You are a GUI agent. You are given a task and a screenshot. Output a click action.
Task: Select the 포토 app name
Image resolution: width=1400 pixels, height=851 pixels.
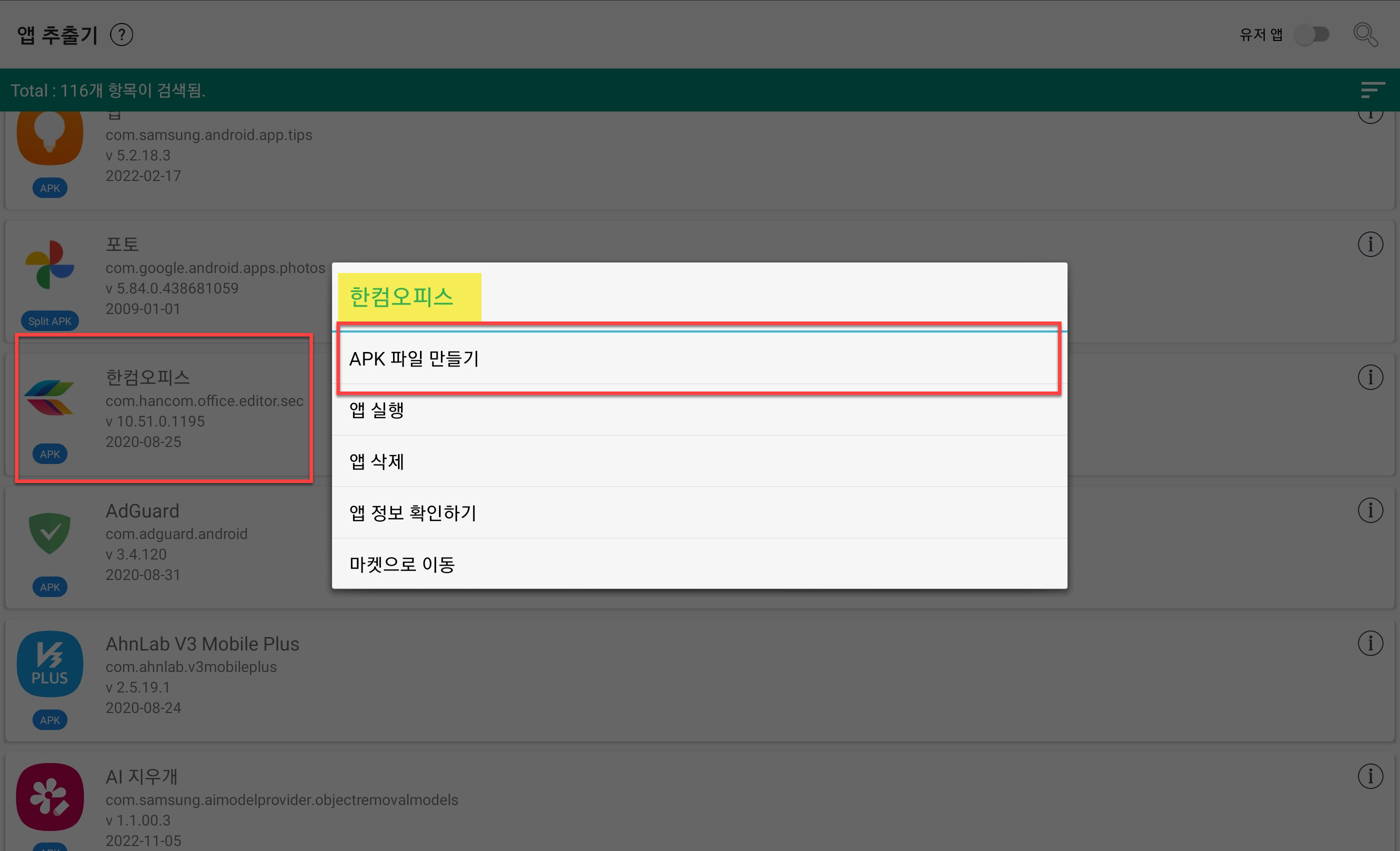pyautogui.click(x=122, y=244)
